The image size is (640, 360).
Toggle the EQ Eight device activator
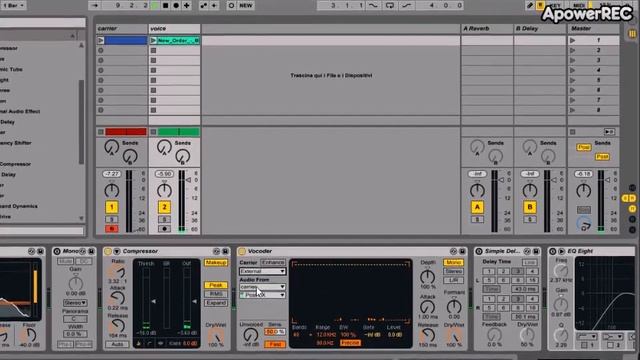(x=553, y=251)
